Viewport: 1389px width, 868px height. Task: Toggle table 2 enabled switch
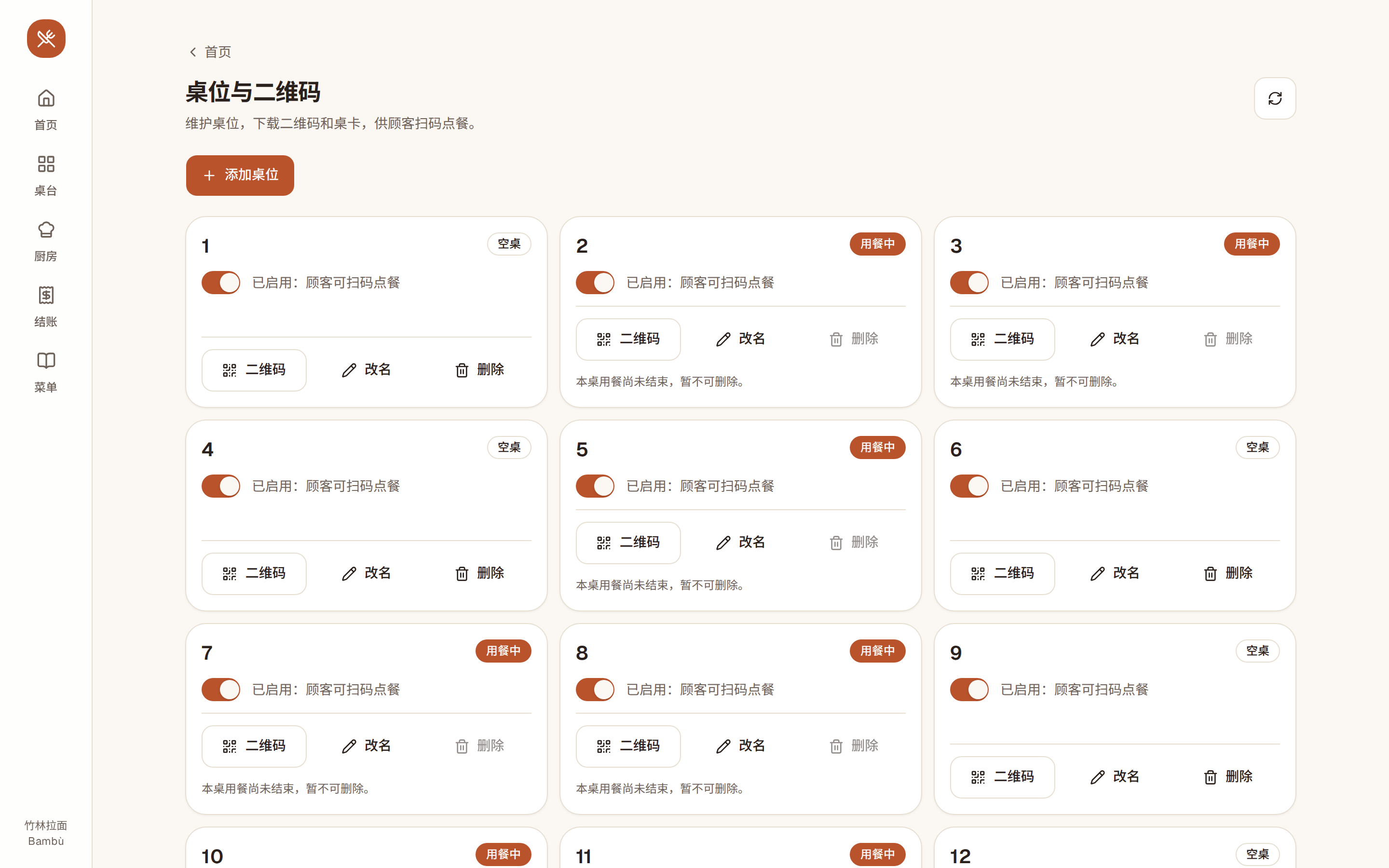tap(595, 283)
